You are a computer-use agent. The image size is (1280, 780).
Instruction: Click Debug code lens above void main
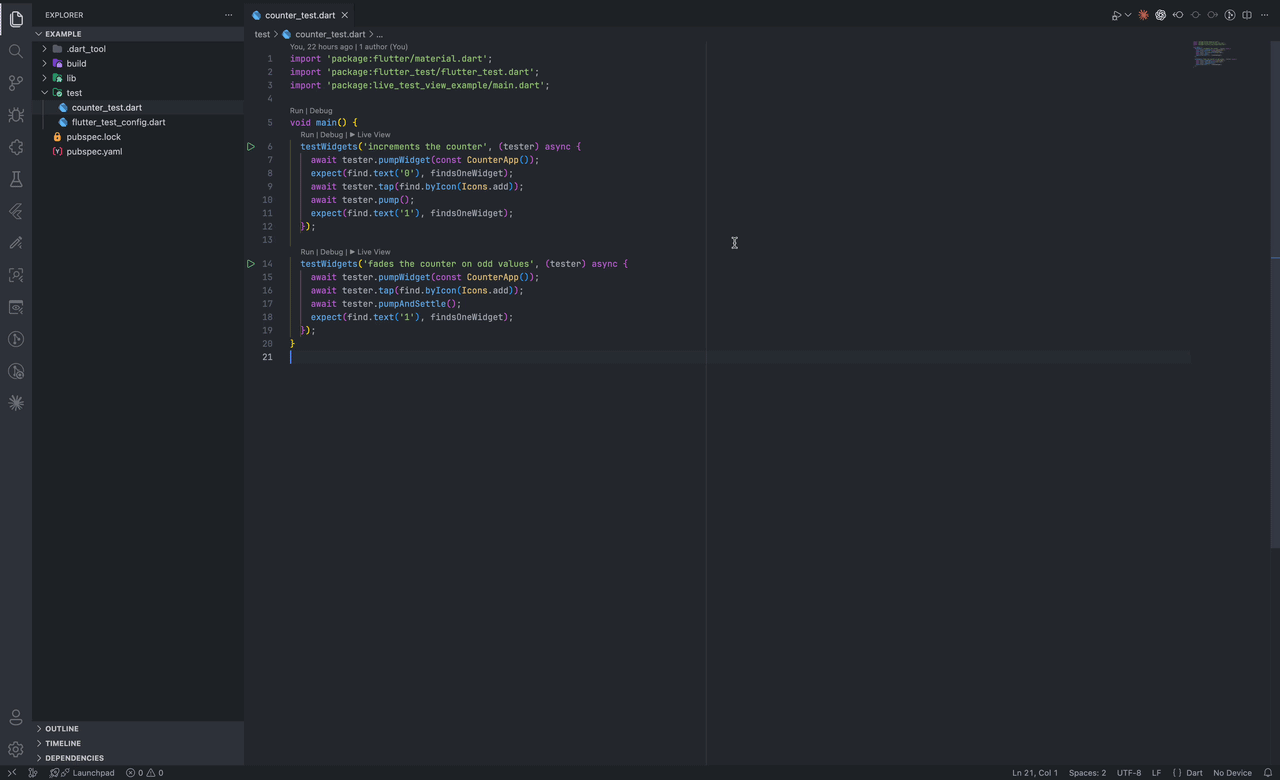(x=321, y=111)
